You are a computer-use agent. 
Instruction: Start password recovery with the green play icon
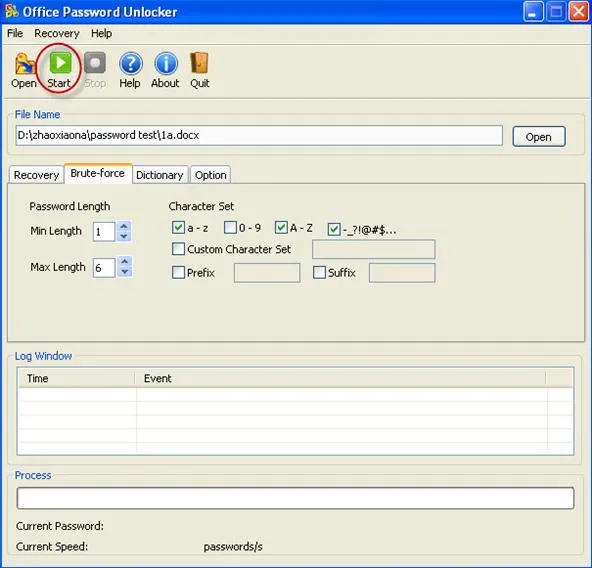(60, 63)
